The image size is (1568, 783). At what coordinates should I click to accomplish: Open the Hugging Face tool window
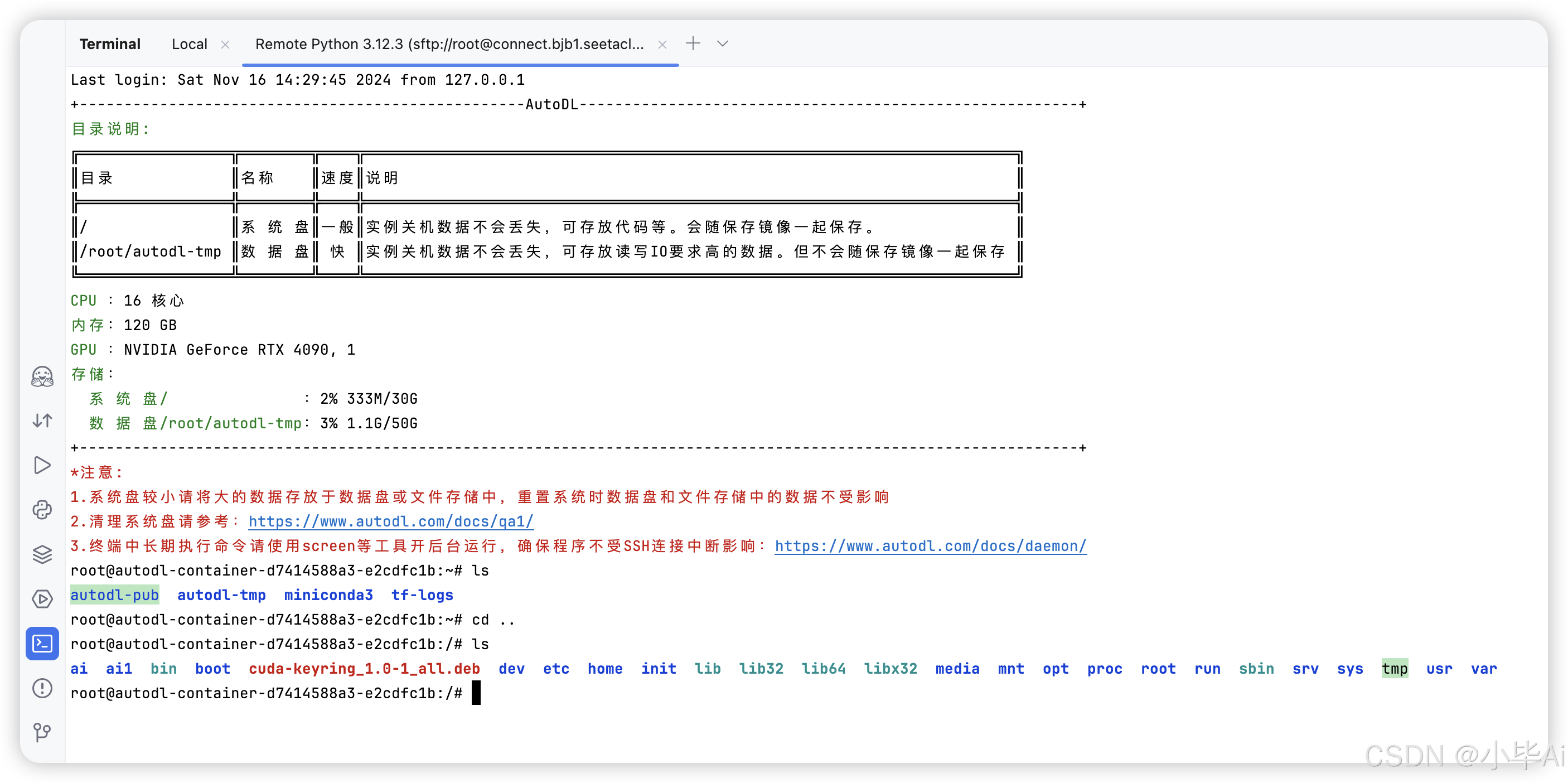[x=42, y=376]
